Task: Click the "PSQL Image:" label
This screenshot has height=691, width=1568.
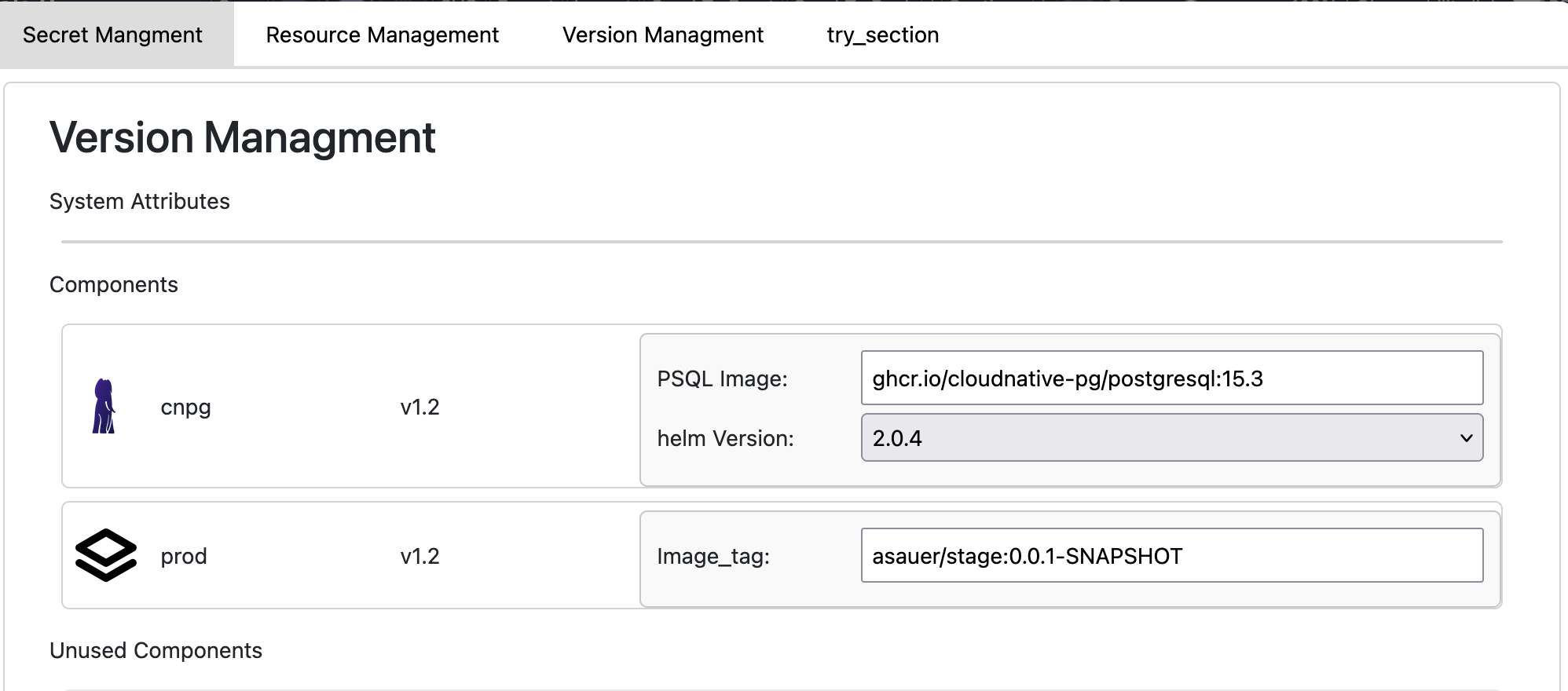Action: [722, 378]
